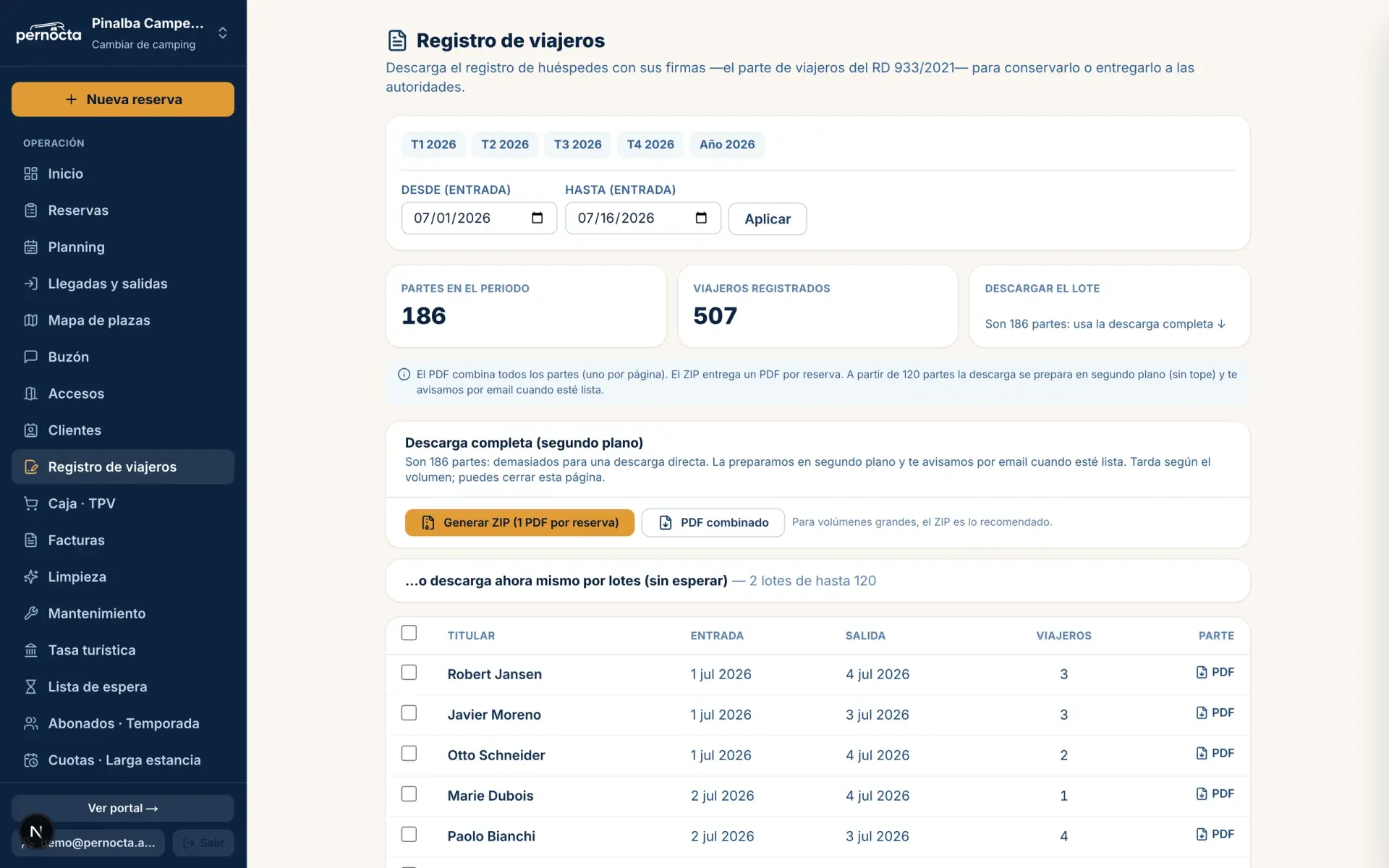
Task: Check the Robert Jansen row checkbox
Action: (409, 673)
